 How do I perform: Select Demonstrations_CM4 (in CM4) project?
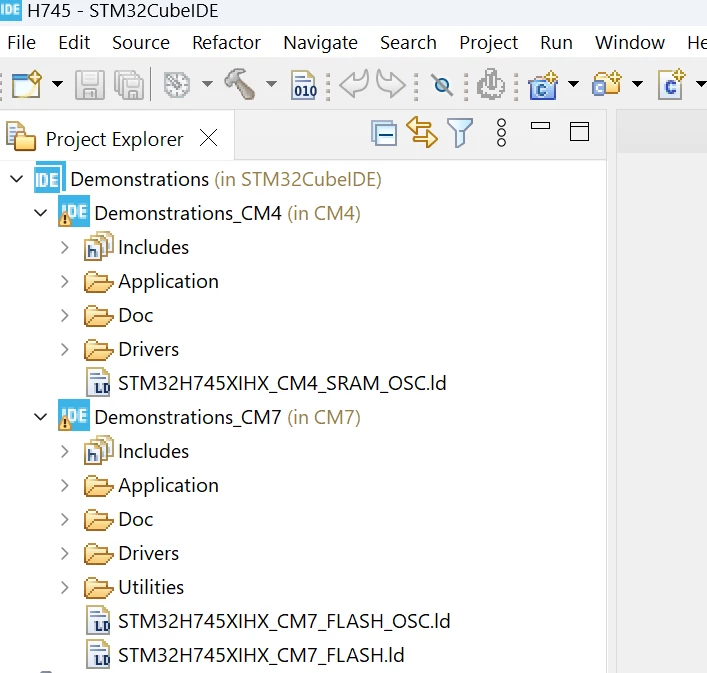(227, 213)
